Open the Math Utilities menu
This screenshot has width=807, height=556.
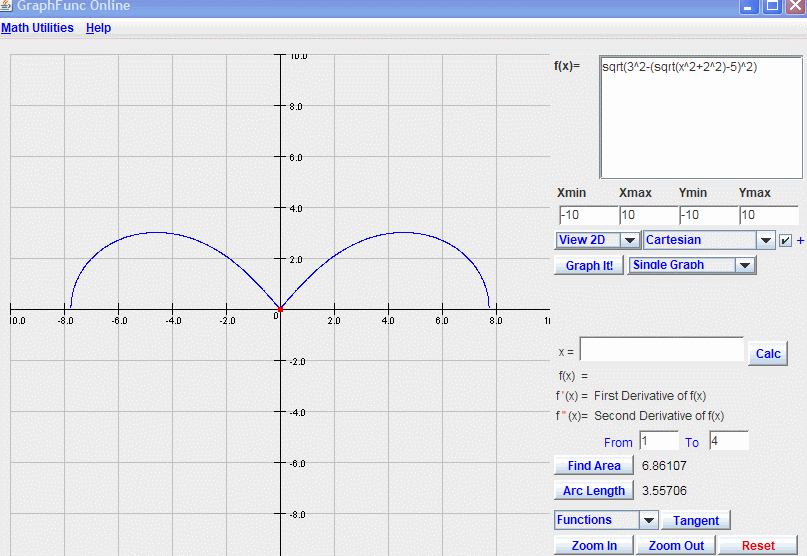point(37,28)
